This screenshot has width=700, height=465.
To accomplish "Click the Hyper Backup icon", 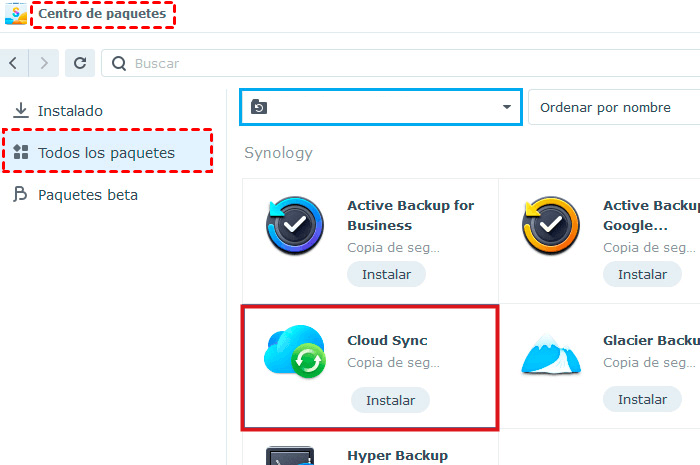I will pyautogui.click(x=290, y=456).
